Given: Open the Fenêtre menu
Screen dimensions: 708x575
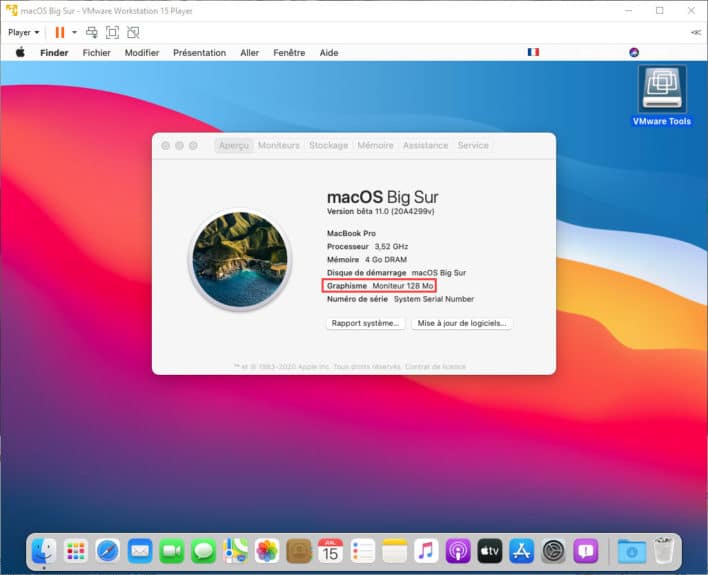Looking at the screenshot, I should pyautogui.click(x=289, y=53).
